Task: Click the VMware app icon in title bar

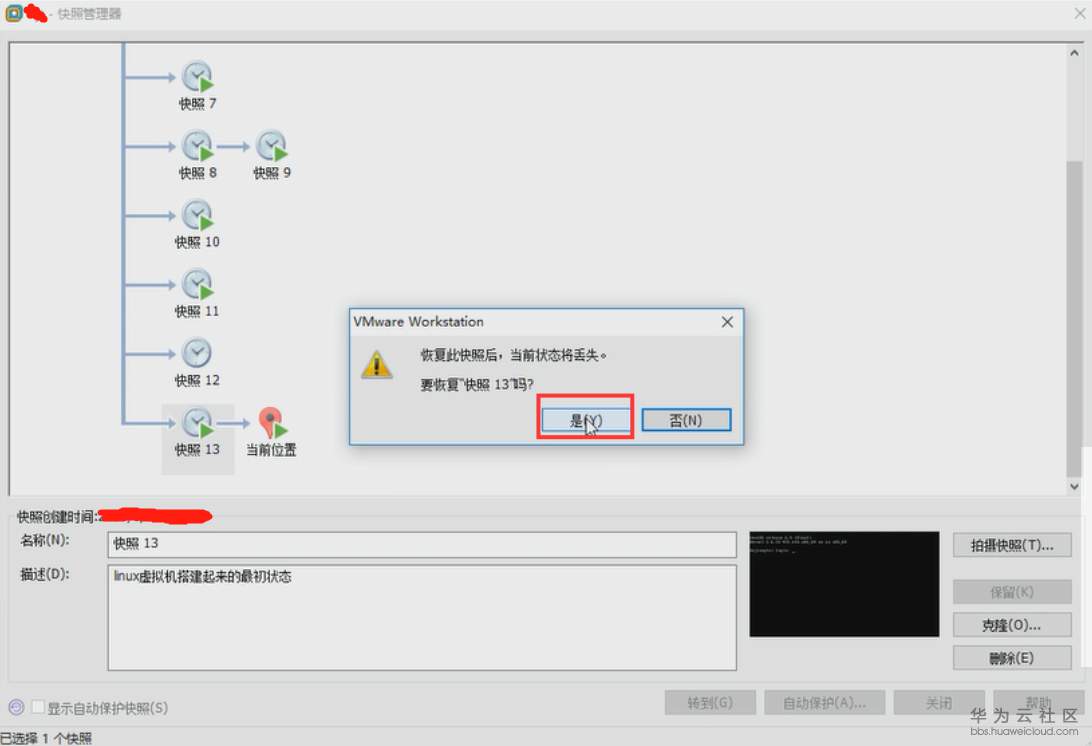Action: click(x=14, y=13)
